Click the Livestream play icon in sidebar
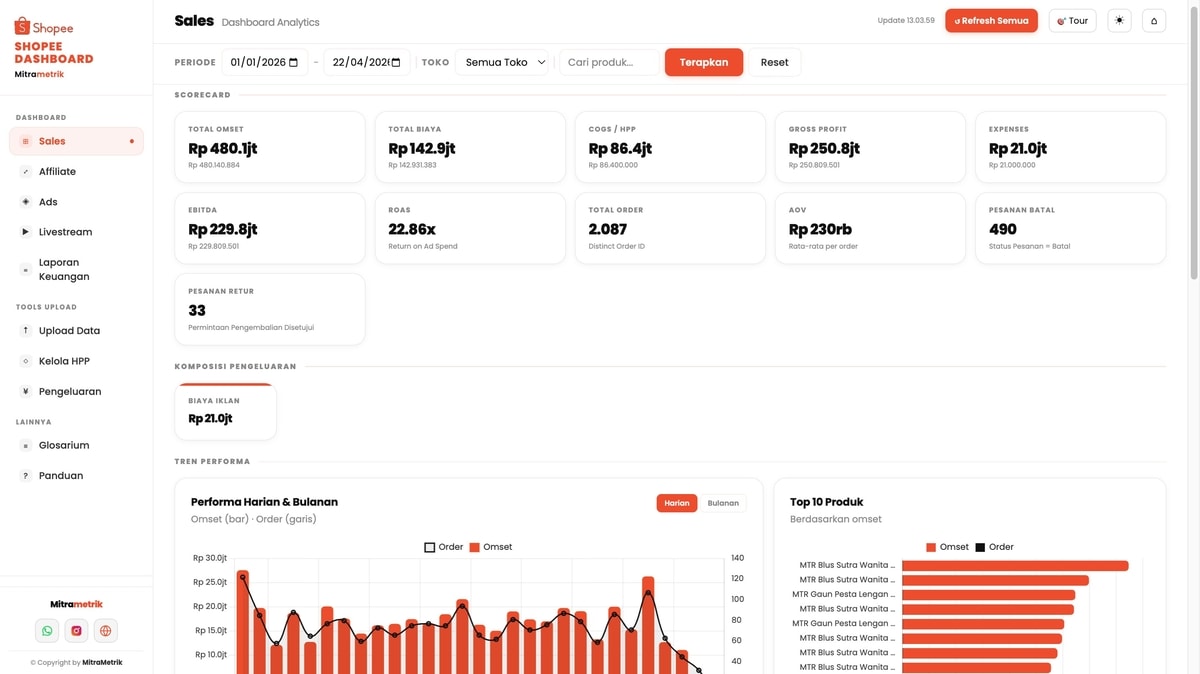Image resolution: width=1200 pixels, height=674 pixels. click(x=26, y=232)
